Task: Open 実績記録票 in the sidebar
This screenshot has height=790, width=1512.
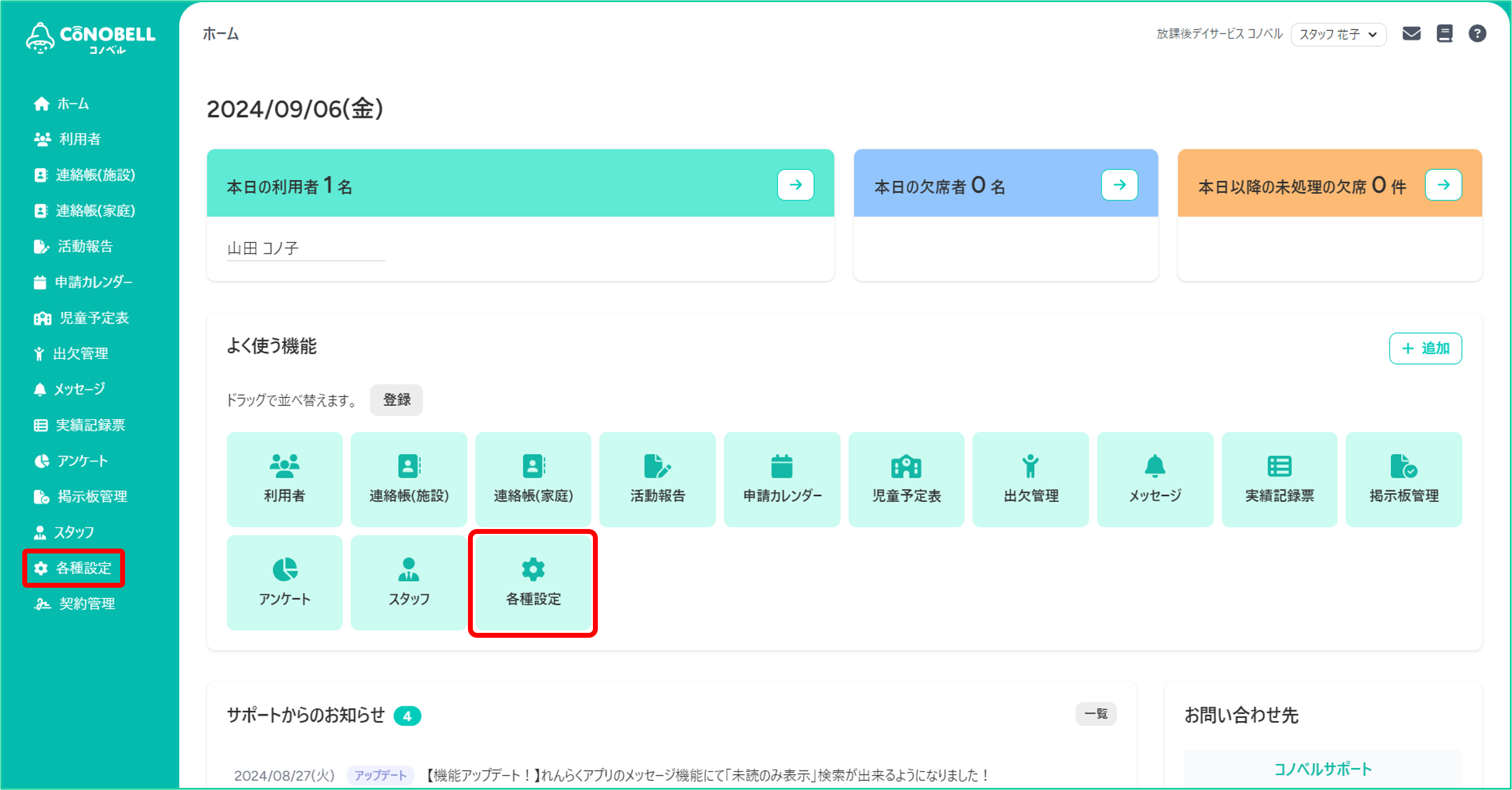Action: [79, 425]
